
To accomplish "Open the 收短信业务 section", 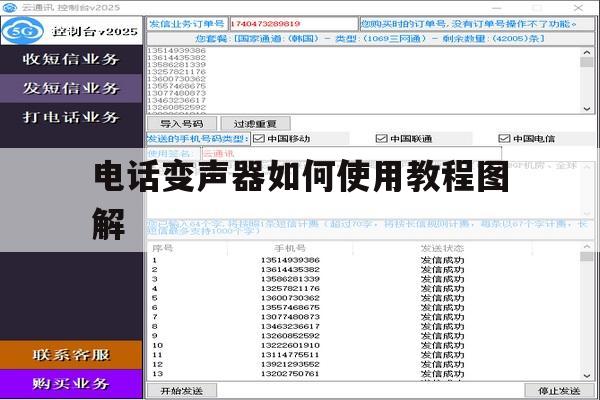I will [x=71, y=59].
